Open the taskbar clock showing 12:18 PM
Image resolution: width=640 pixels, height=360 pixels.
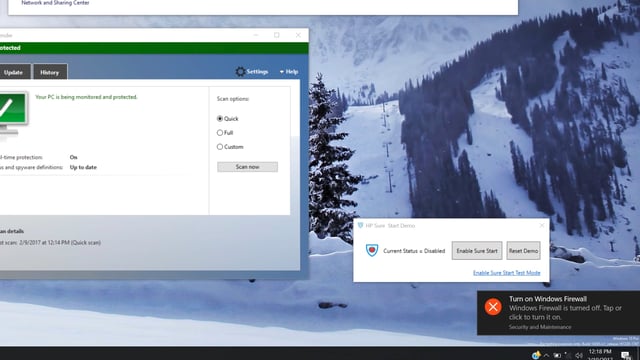click(600, 355)
